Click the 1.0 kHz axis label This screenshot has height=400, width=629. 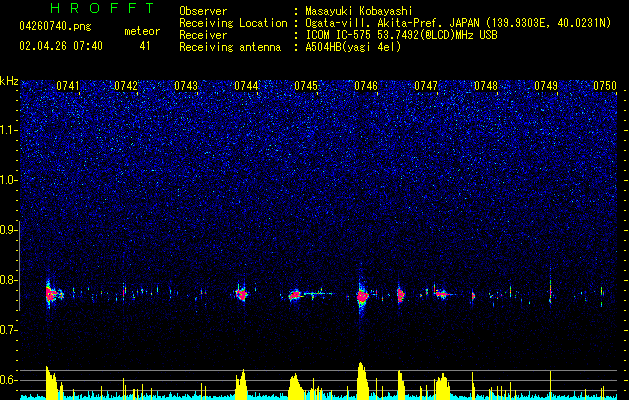point(9,180)
